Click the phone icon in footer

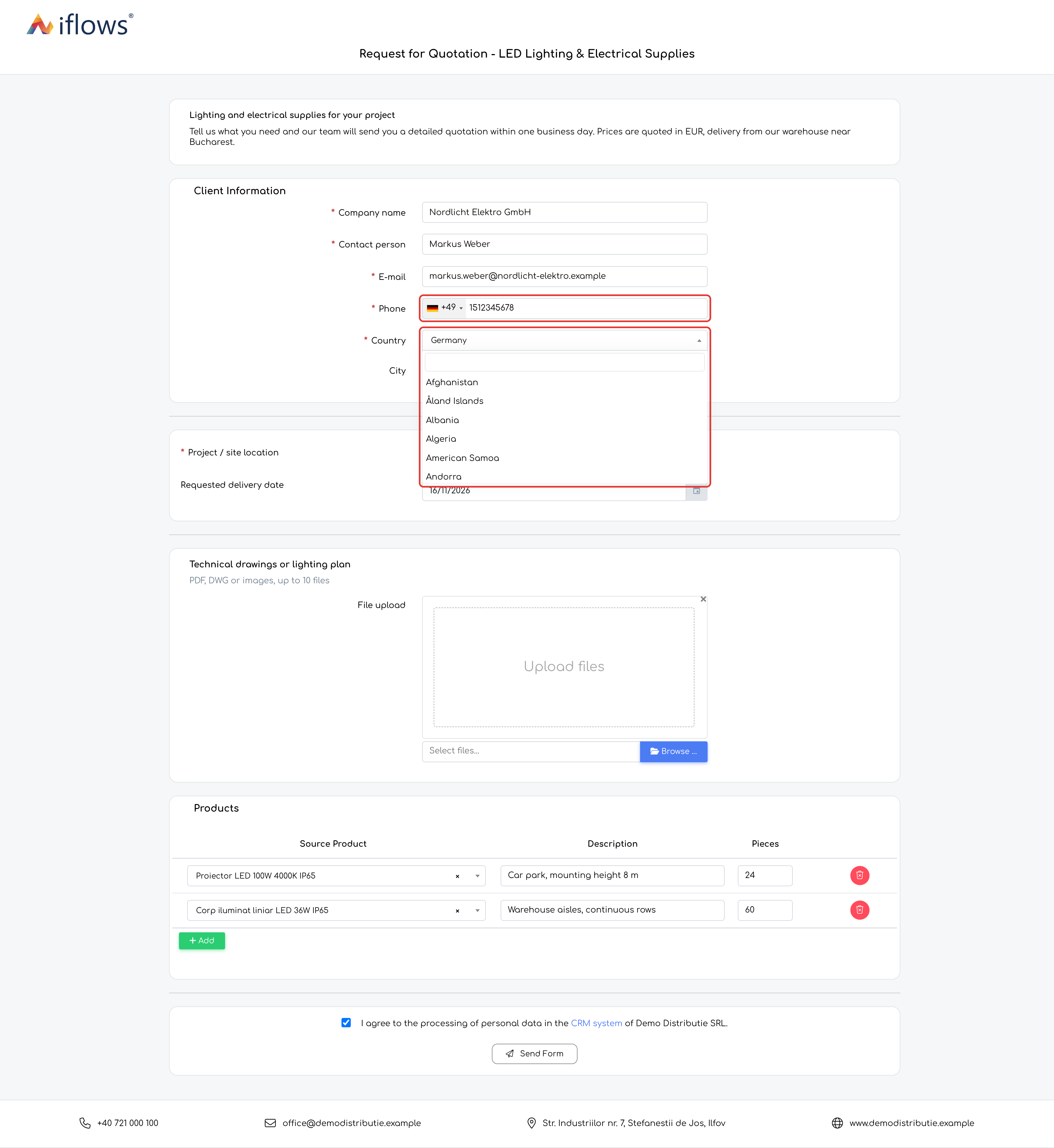(x=85, y=1123)
